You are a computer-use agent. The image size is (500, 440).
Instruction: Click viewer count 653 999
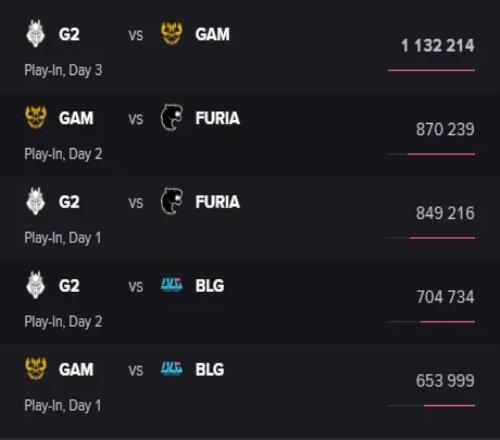(x=445, y=381)
